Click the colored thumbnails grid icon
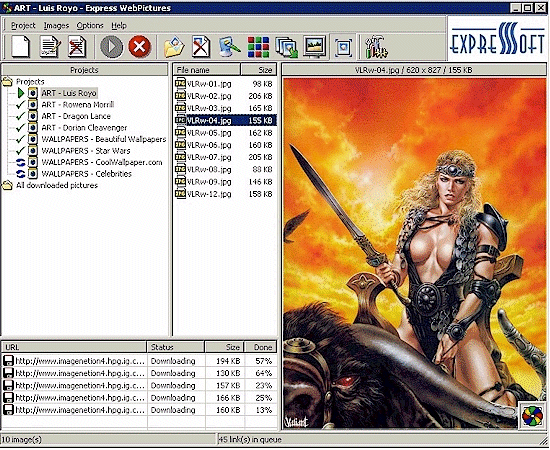550x450 pixels. point(259,46)
